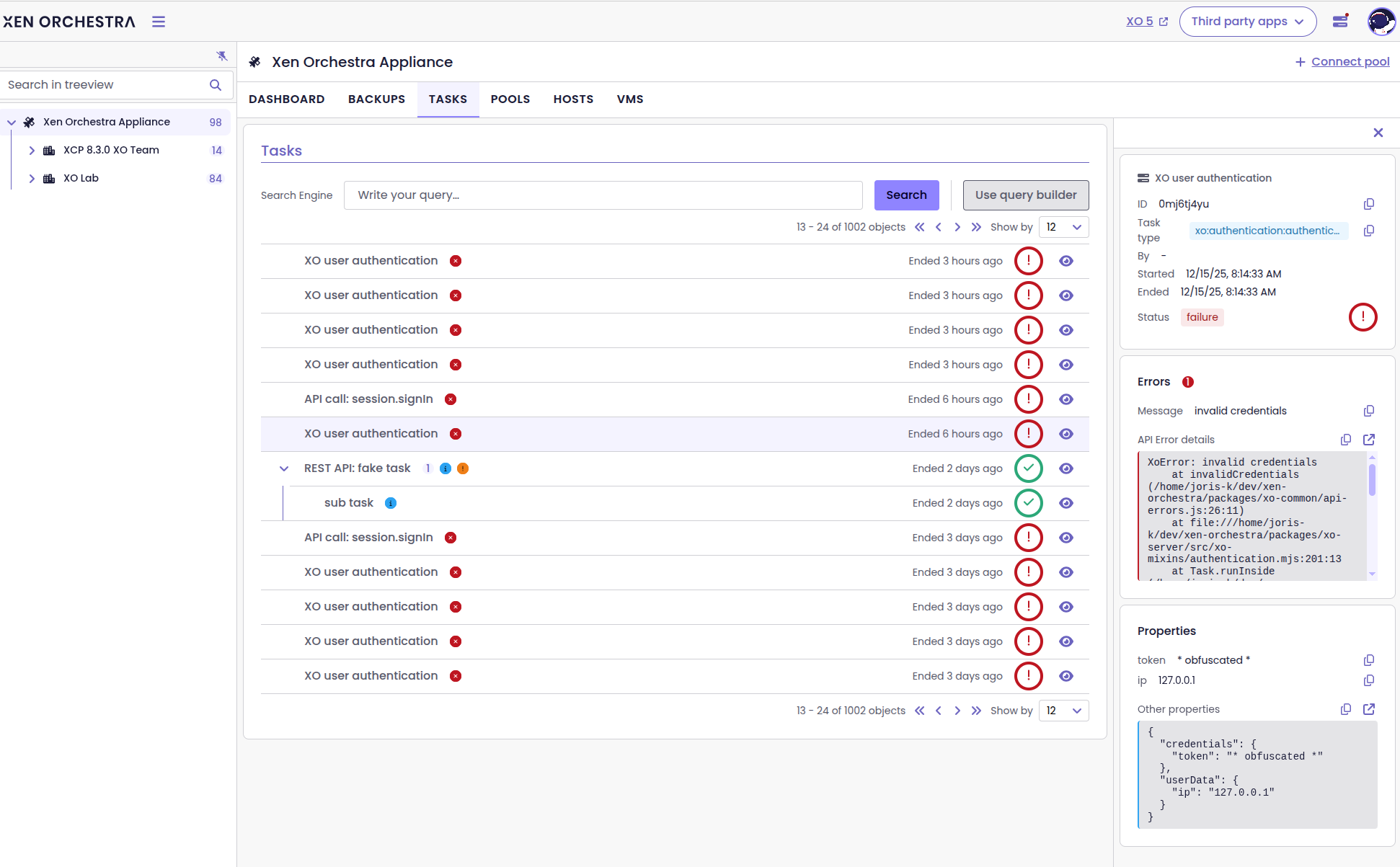1400x867 pixels.
Task: Copy the invalid credentials error message
Action: coord(1368,411)
